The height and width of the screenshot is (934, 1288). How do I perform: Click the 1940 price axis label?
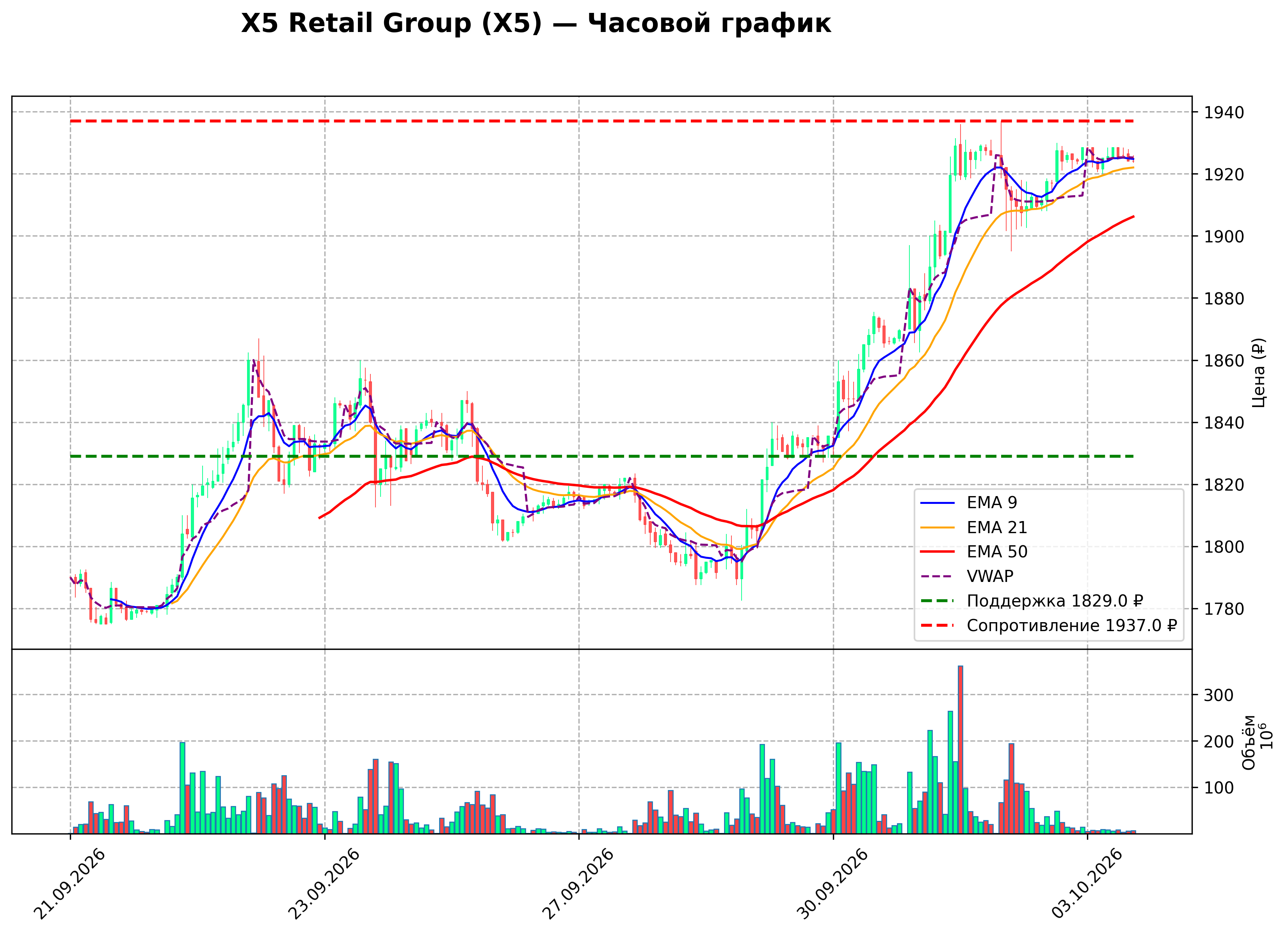[x=1224, y=112]
